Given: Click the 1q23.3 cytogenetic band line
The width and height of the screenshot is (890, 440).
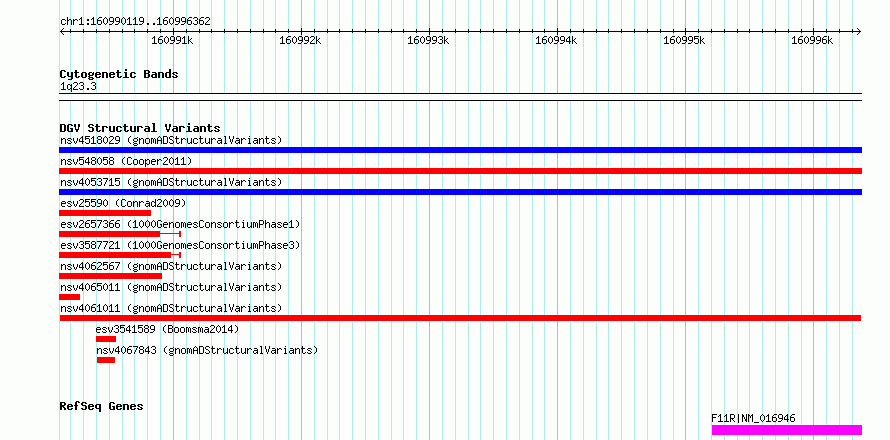Looking at the screenshot, I should 460,97.
